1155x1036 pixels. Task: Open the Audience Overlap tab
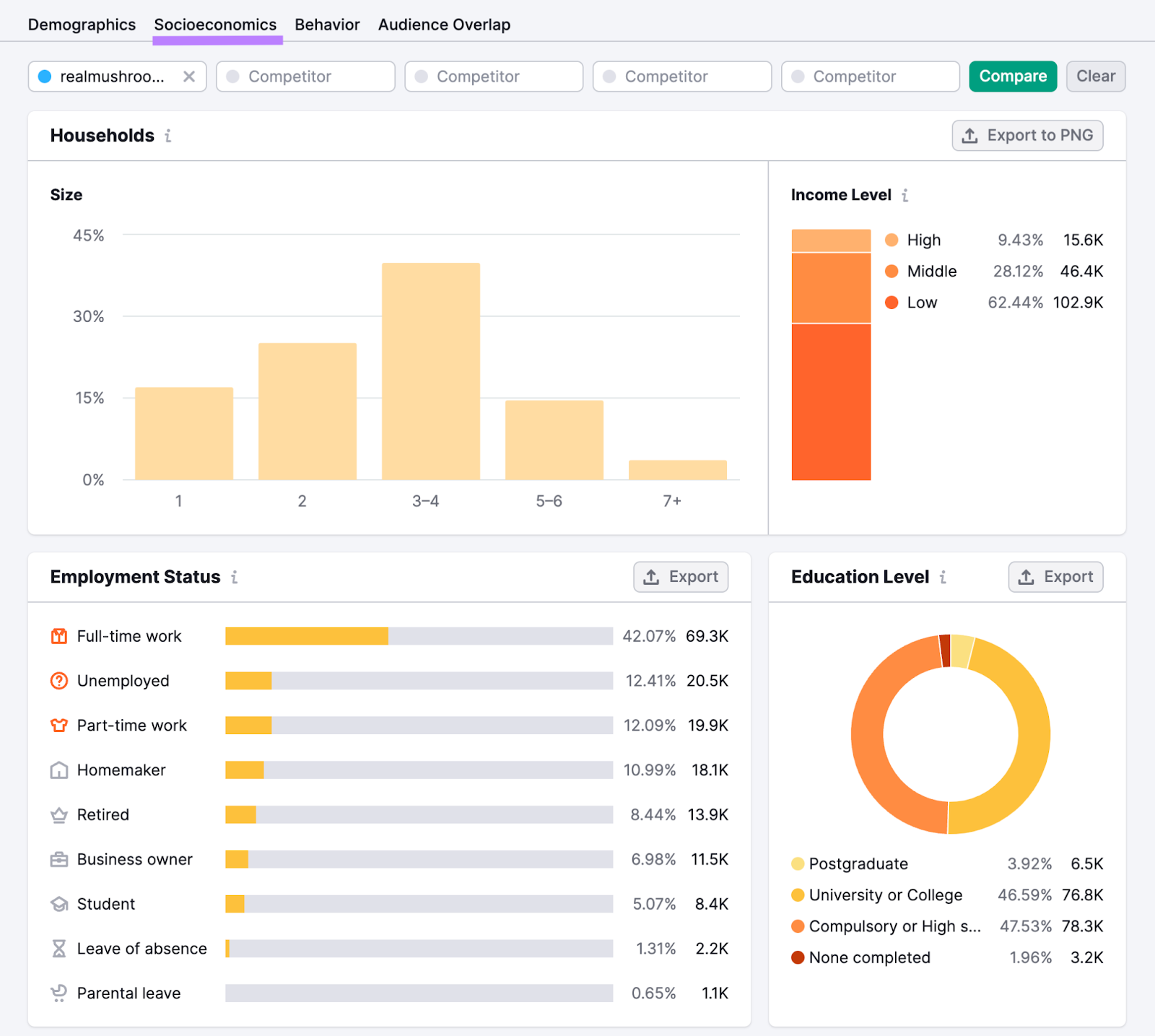(x=444, y=25)
